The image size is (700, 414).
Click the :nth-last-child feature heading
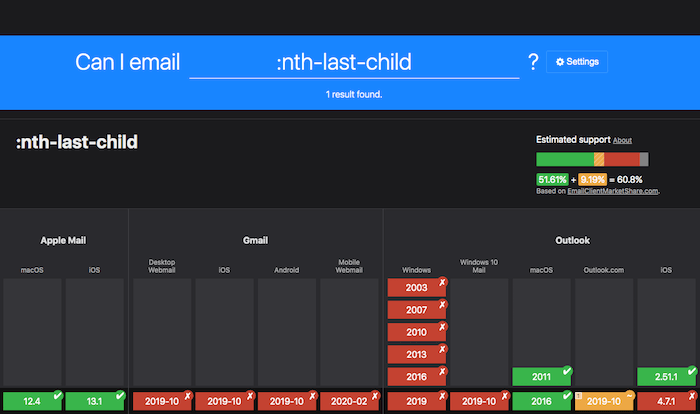(x=77, y=142)
